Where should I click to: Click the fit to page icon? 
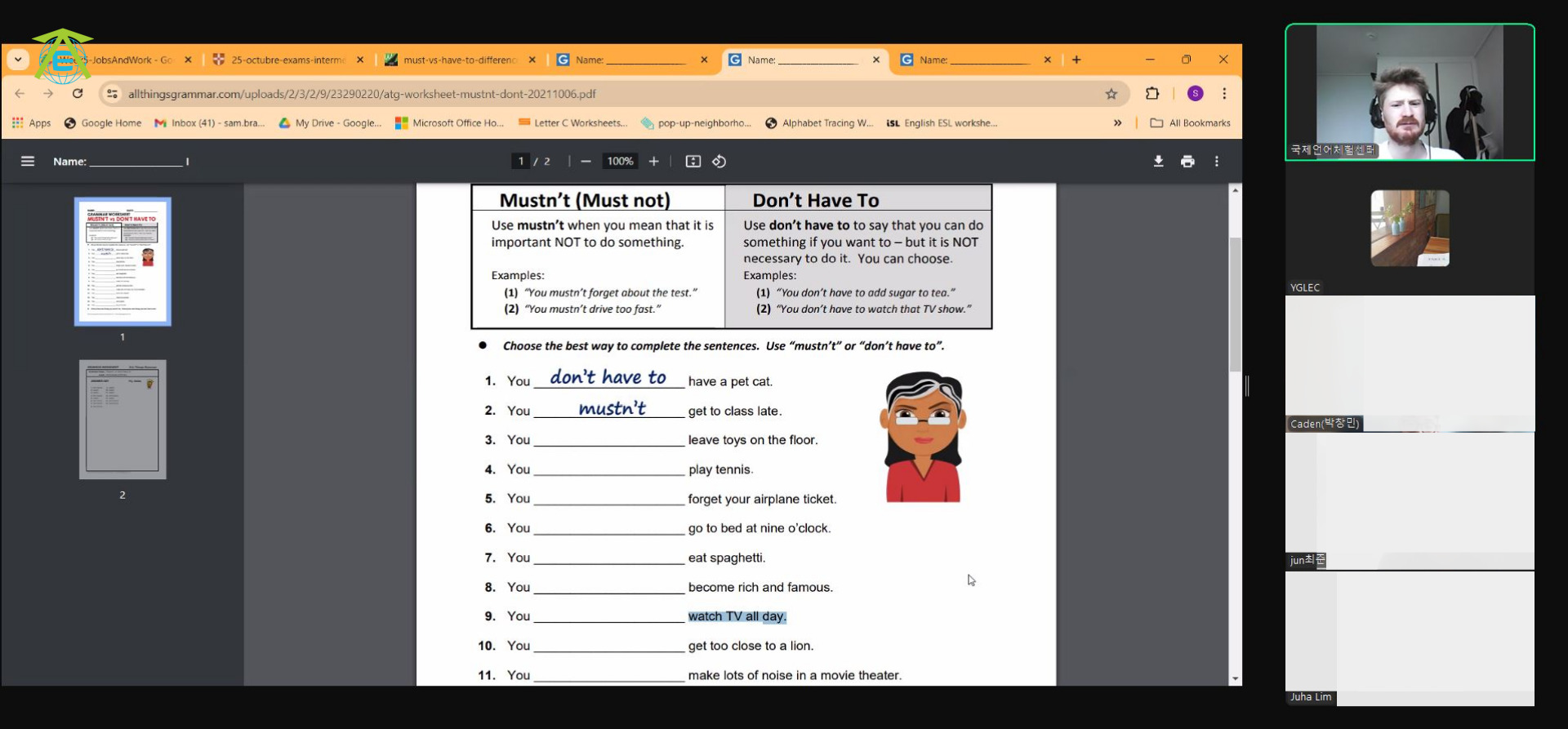click(693, 162)
